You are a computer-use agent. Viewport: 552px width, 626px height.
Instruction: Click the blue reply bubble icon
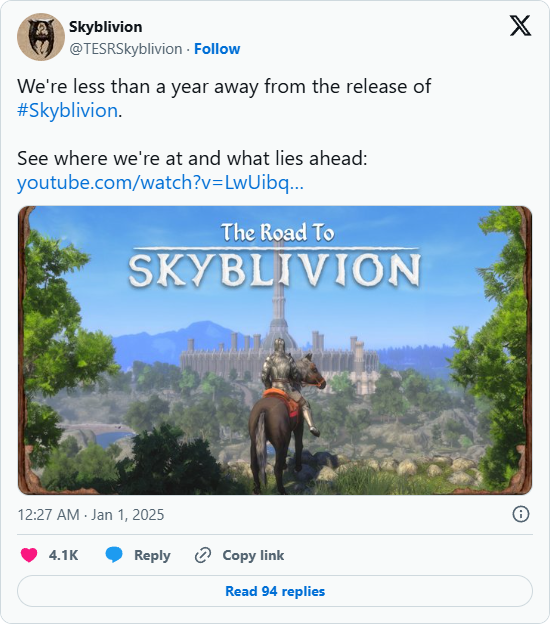114,556
